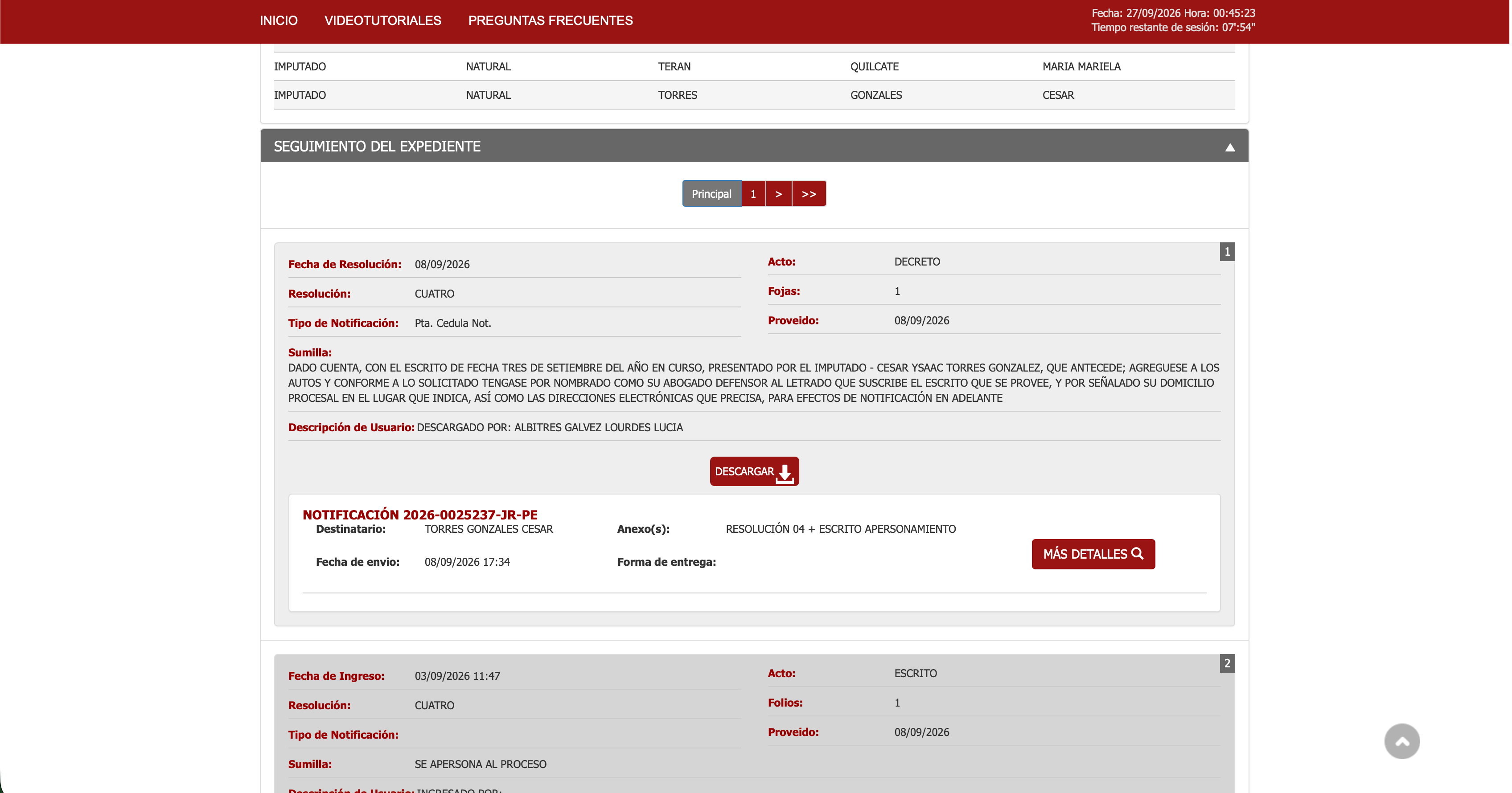The width and height of the screenshot is (1512, 793).
Task: Click the CESAR name cell in table
Action: click(1058, 95)
